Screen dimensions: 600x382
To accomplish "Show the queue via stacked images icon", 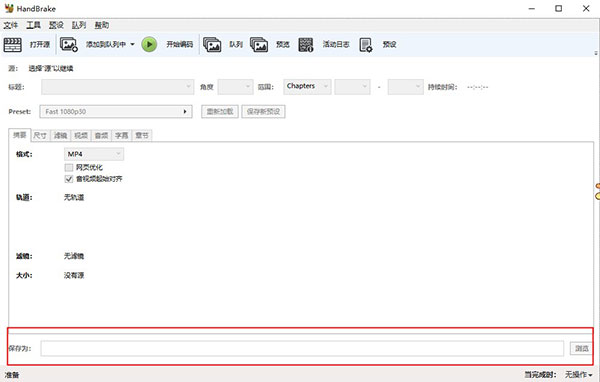I will click(212, 45).
